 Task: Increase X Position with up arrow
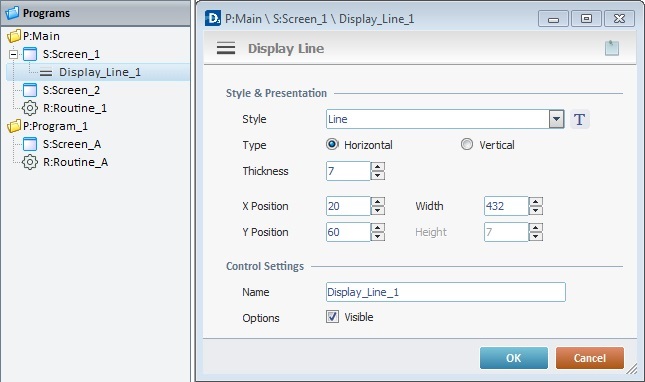click(x=377, y=201)
